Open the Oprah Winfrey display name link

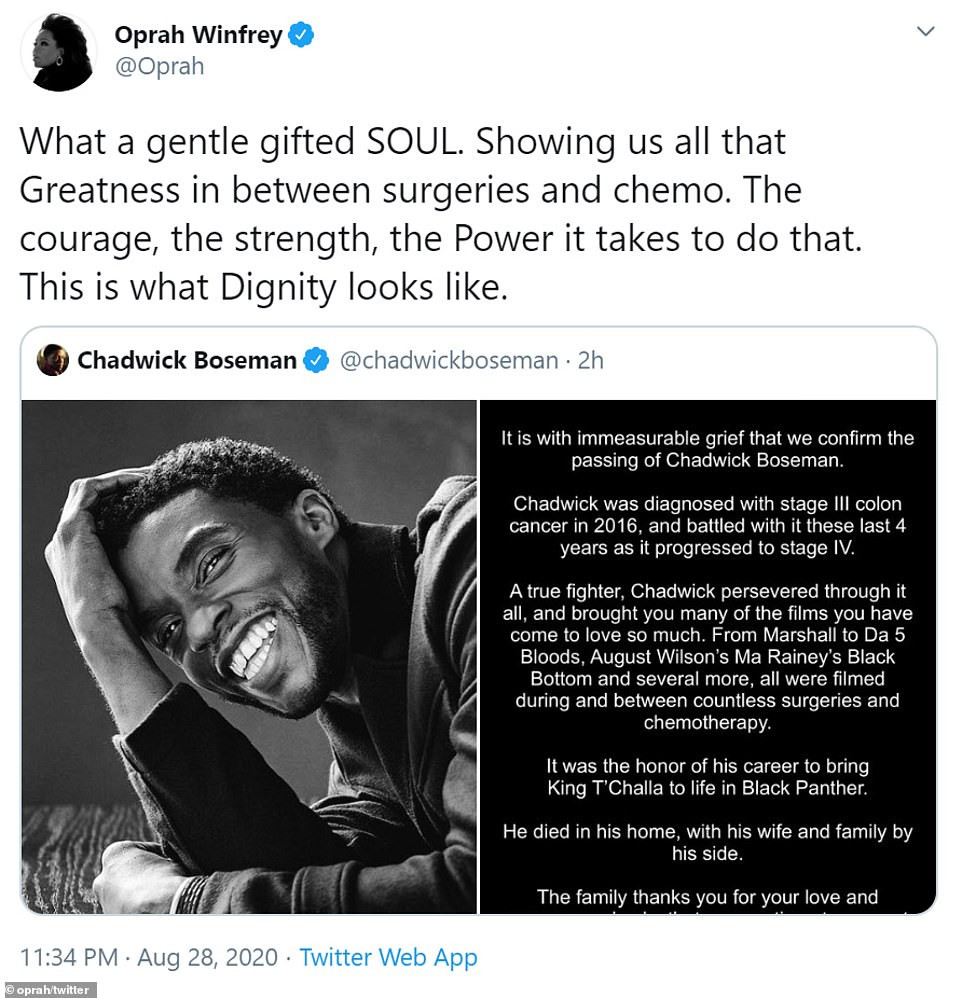click(x=199, y=36)
